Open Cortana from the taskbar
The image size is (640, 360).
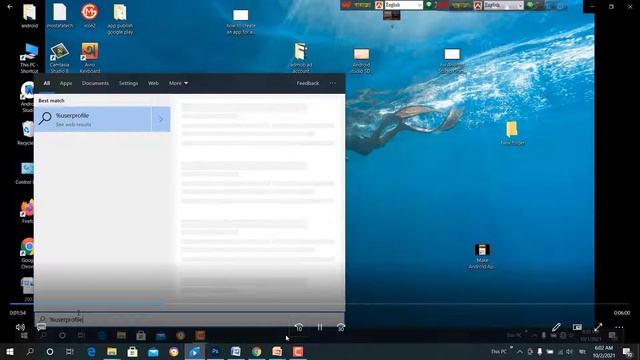click(x=50, y=351)
